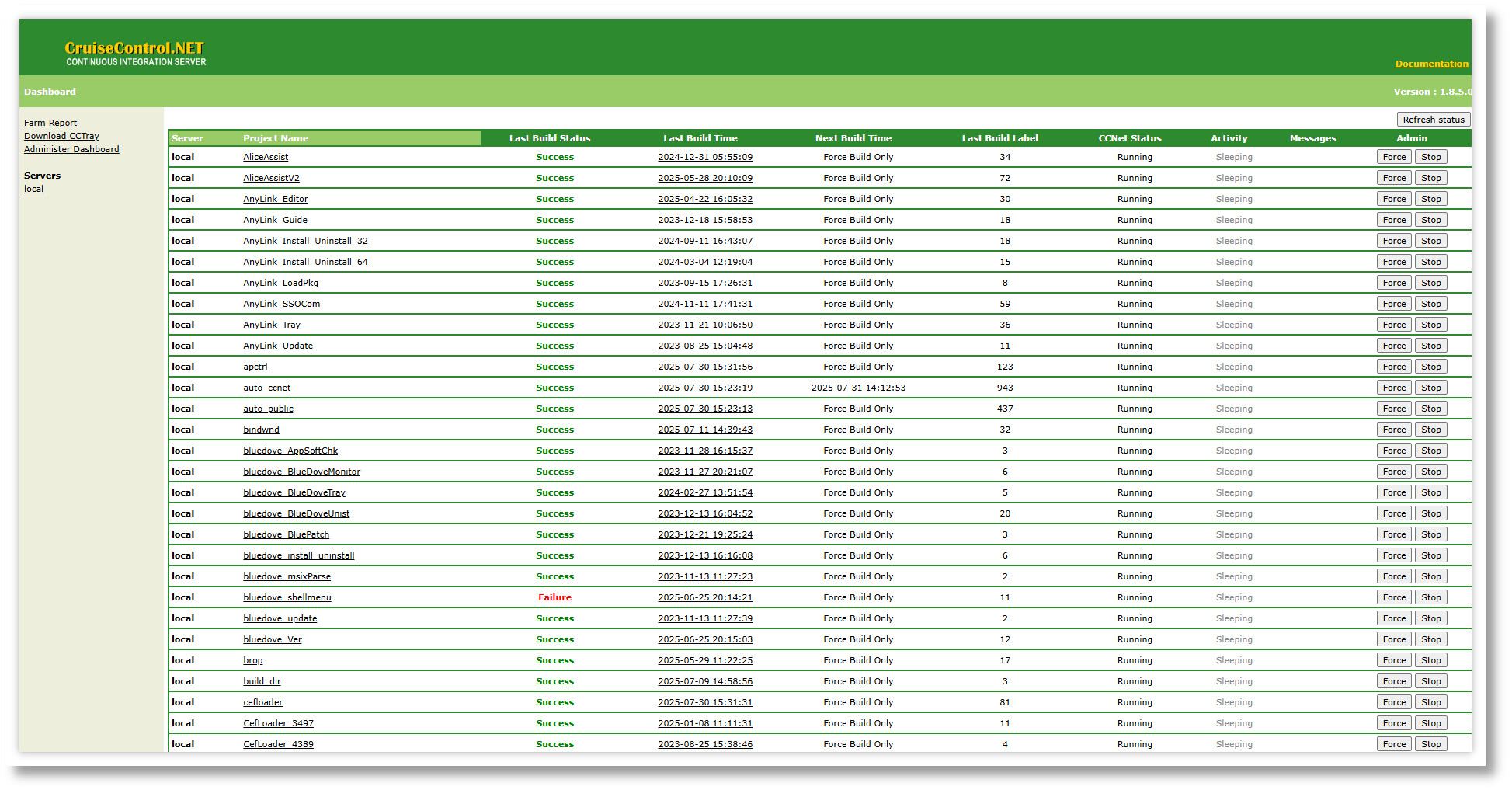The image size is (1512, 790).
Task: Open the bluedove_shellmenu project page
Action: point(287,597)
